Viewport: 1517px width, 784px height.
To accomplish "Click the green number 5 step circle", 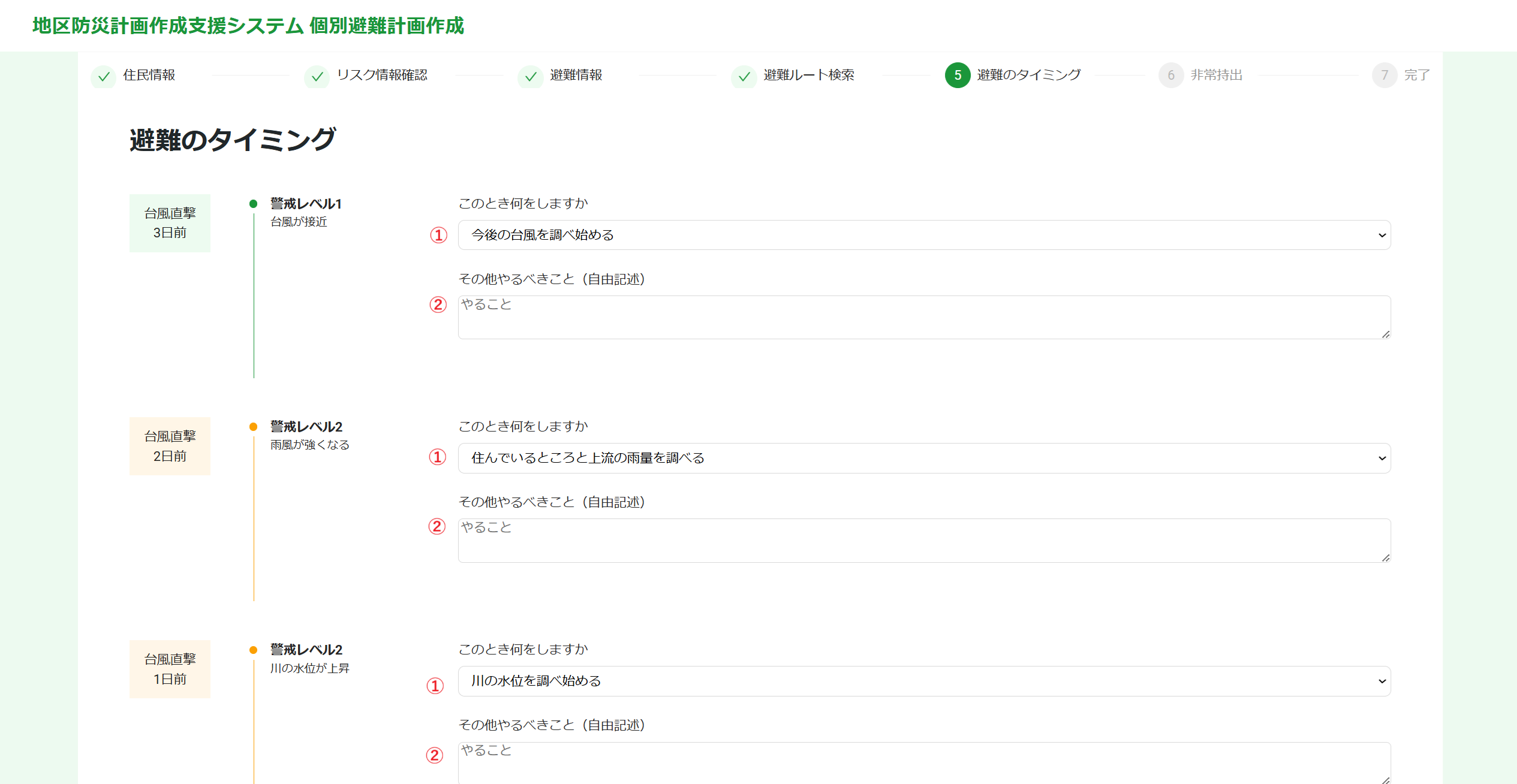I will [x=957, y=75].
